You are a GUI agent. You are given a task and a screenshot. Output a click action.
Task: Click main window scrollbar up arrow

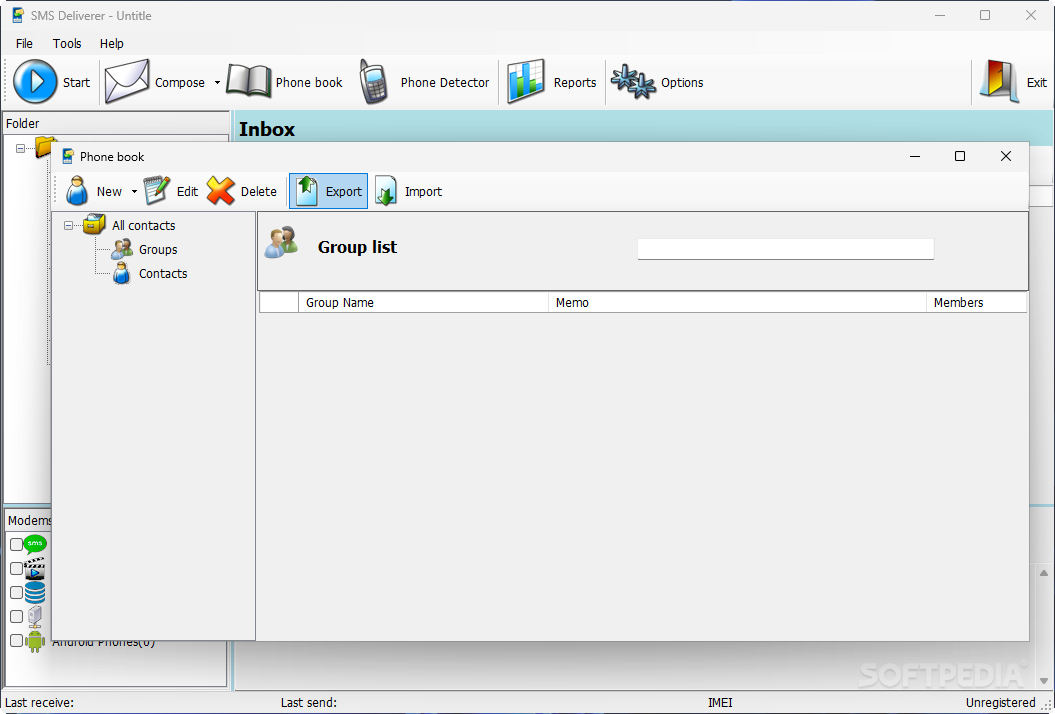pos(1044,573)
